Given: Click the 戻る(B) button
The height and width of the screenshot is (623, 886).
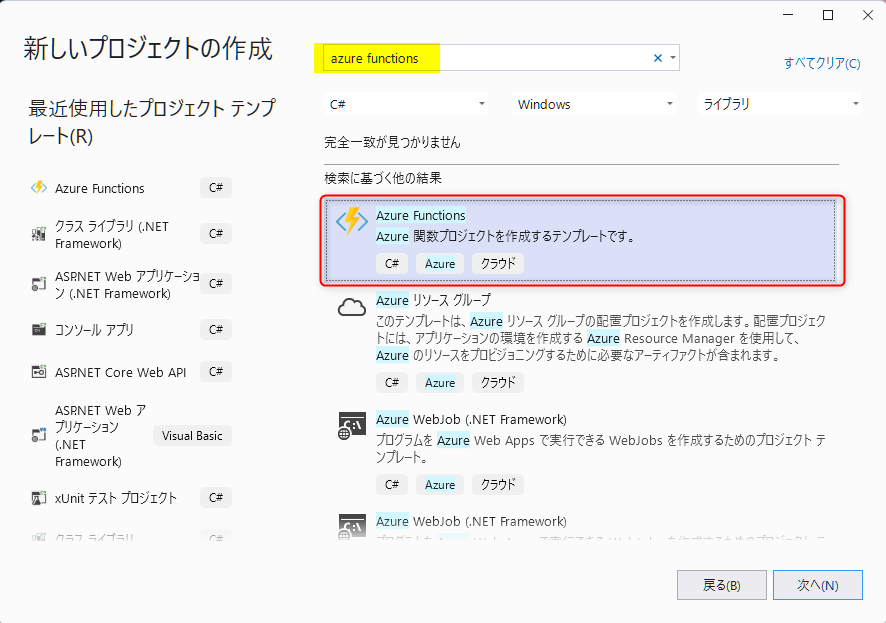Looking at the screenshot, I should pyautogui.click(x=722, y=585).
